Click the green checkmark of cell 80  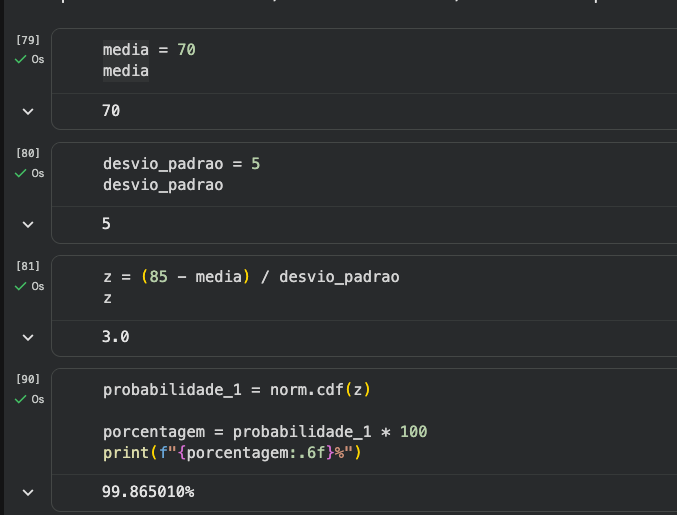(20, 173)
